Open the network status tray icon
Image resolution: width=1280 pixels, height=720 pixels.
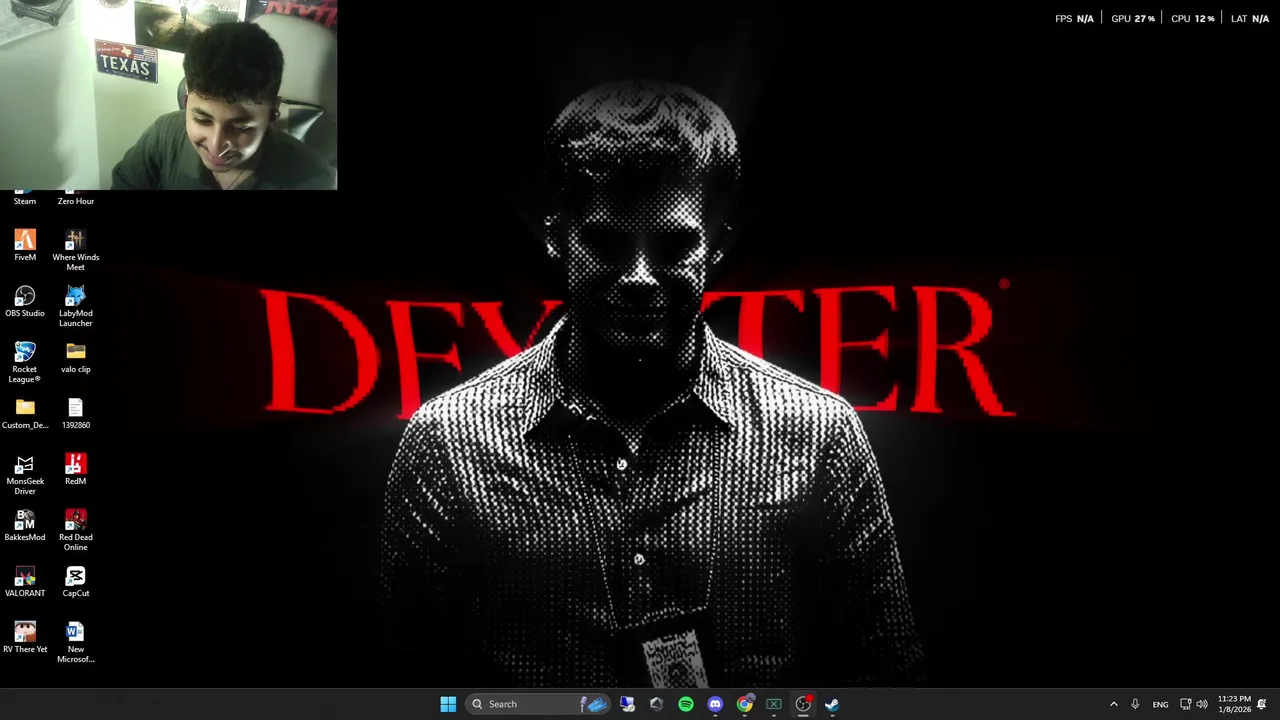click(x=1185, y=704)
